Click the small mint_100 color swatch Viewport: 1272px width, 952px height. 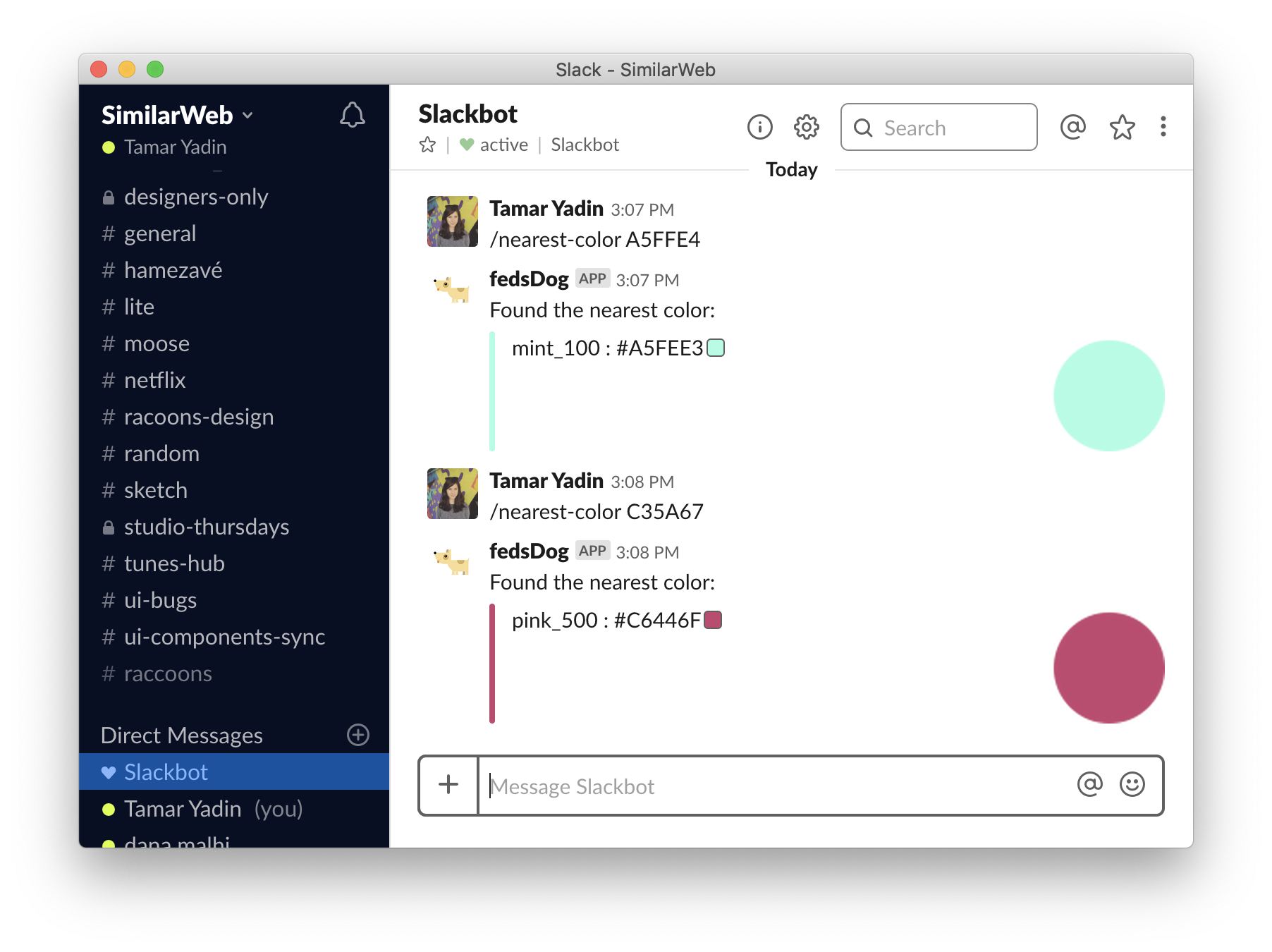coord(716,348)
